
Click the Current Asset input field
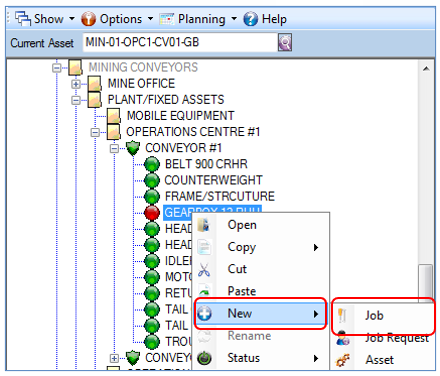click(x=180, y=42)
